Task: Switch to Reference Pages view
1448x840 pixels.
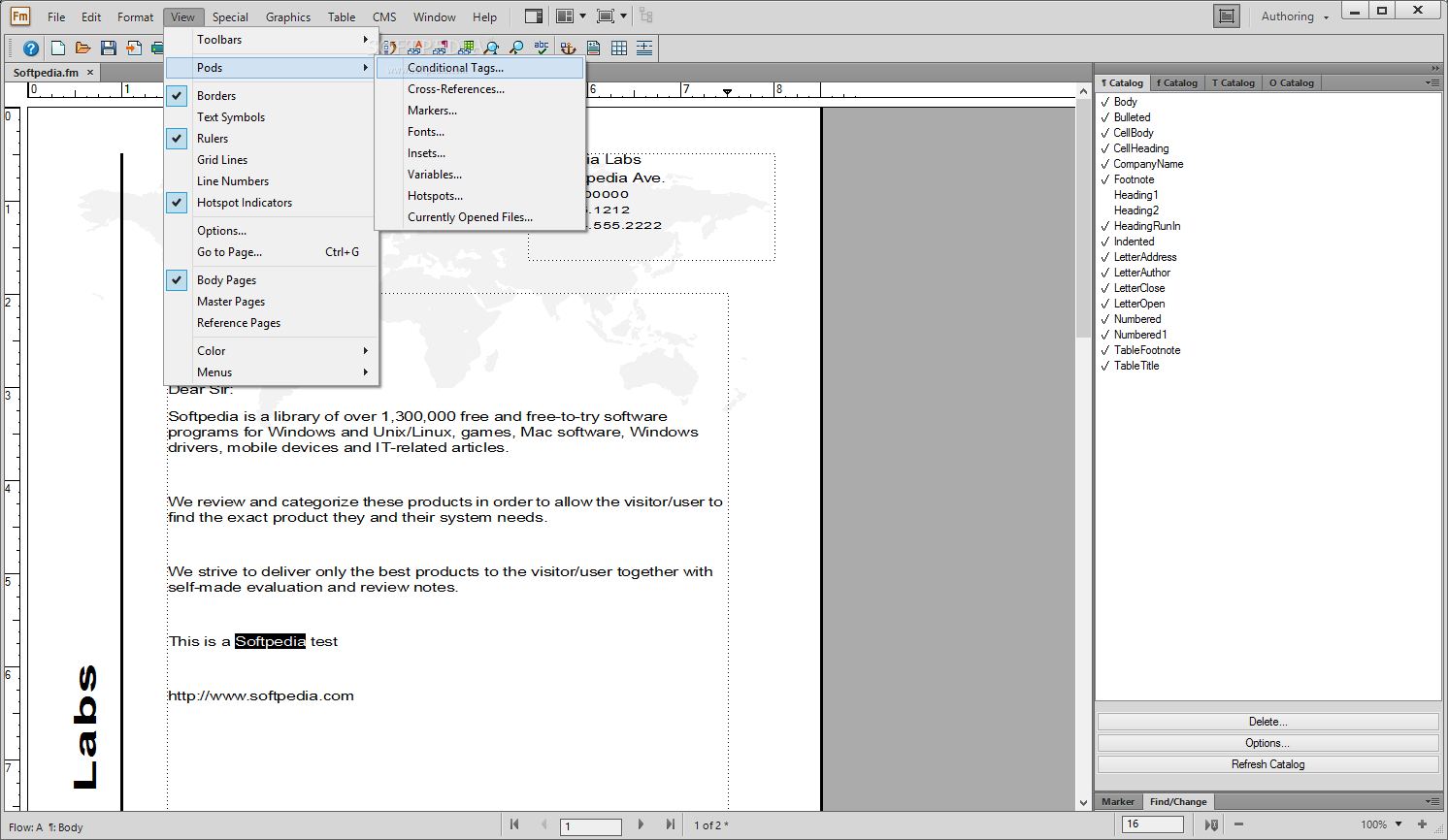Action: (x=271, y=323)
